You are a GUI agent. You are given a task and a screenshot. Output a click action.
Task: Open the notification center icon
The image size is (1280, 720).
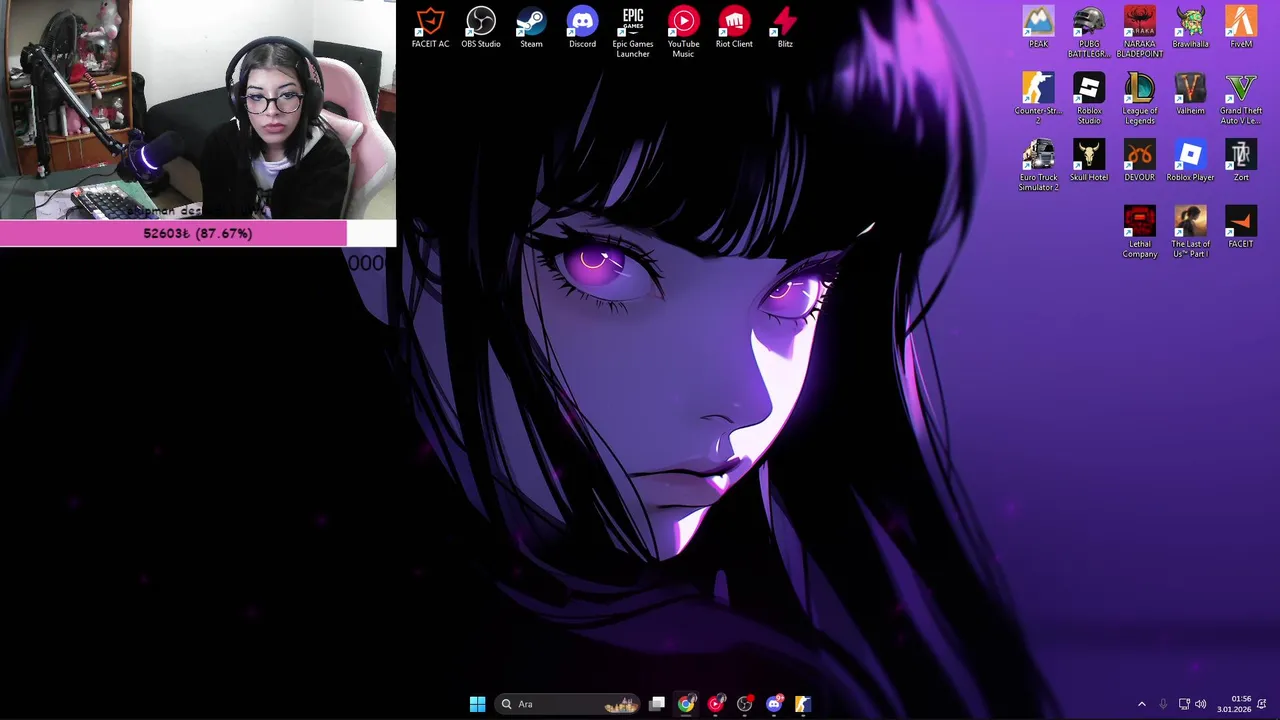tap(1262, 704)
